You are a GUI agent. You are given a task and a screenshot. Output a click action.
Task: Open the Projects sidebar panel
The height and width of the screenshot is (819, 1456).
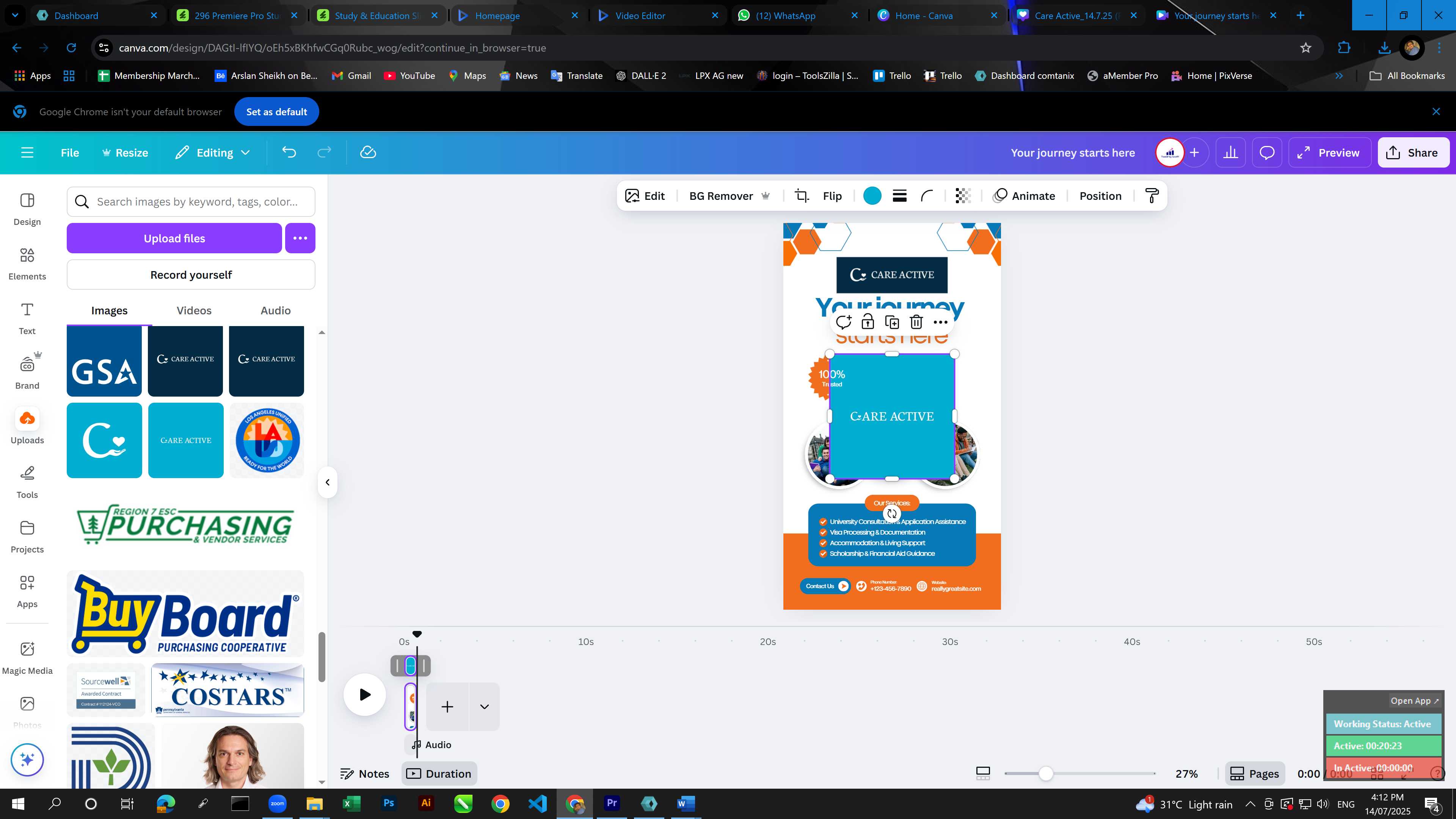point(27,537)
